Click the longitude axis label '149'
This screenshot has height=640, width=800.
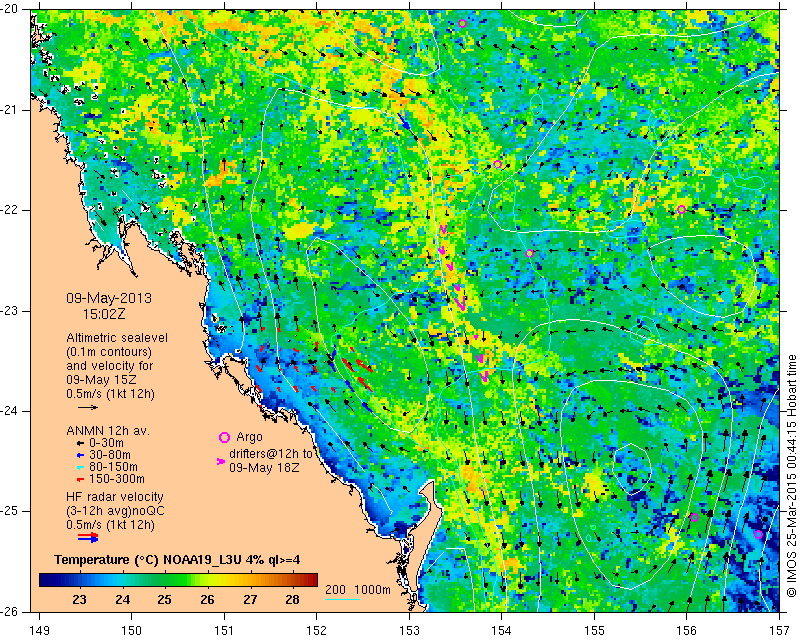(39, 631)
